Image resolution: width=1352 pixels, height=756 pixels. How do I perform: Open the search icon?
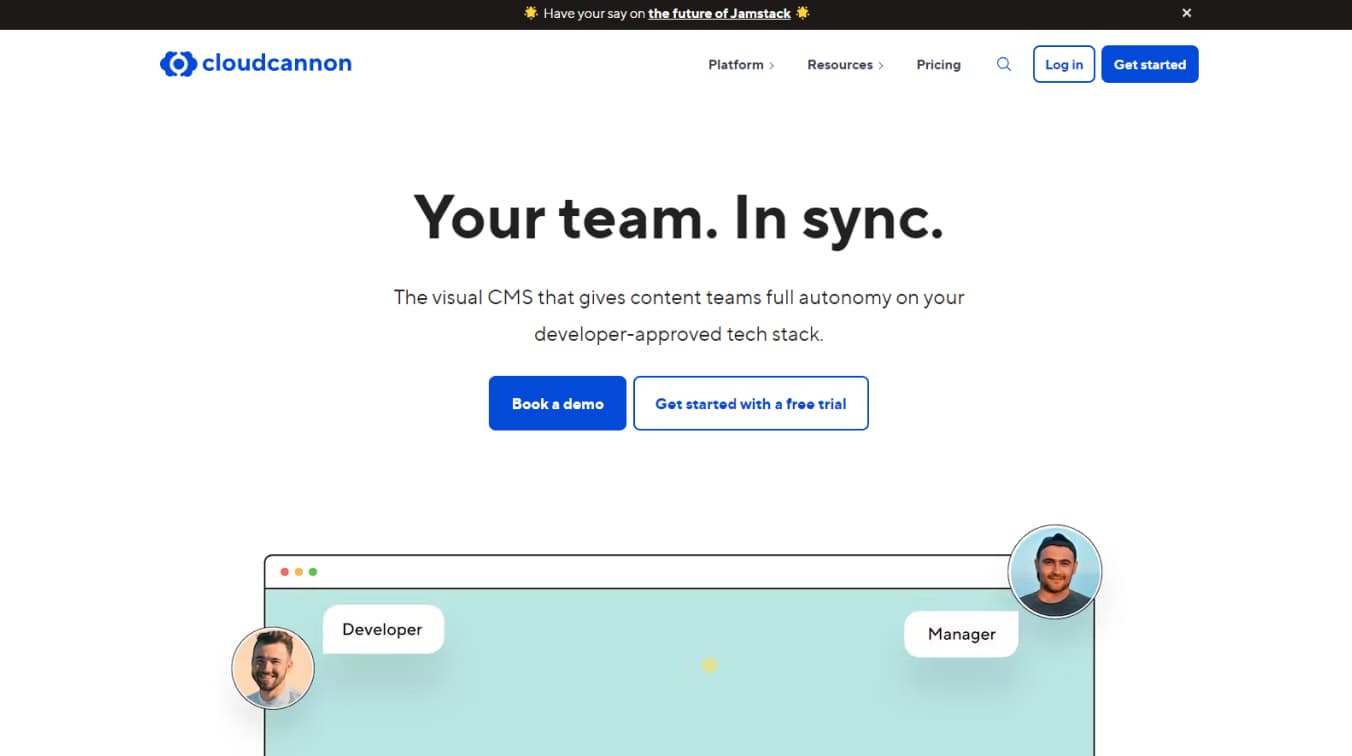click(x=1003, y=64)
